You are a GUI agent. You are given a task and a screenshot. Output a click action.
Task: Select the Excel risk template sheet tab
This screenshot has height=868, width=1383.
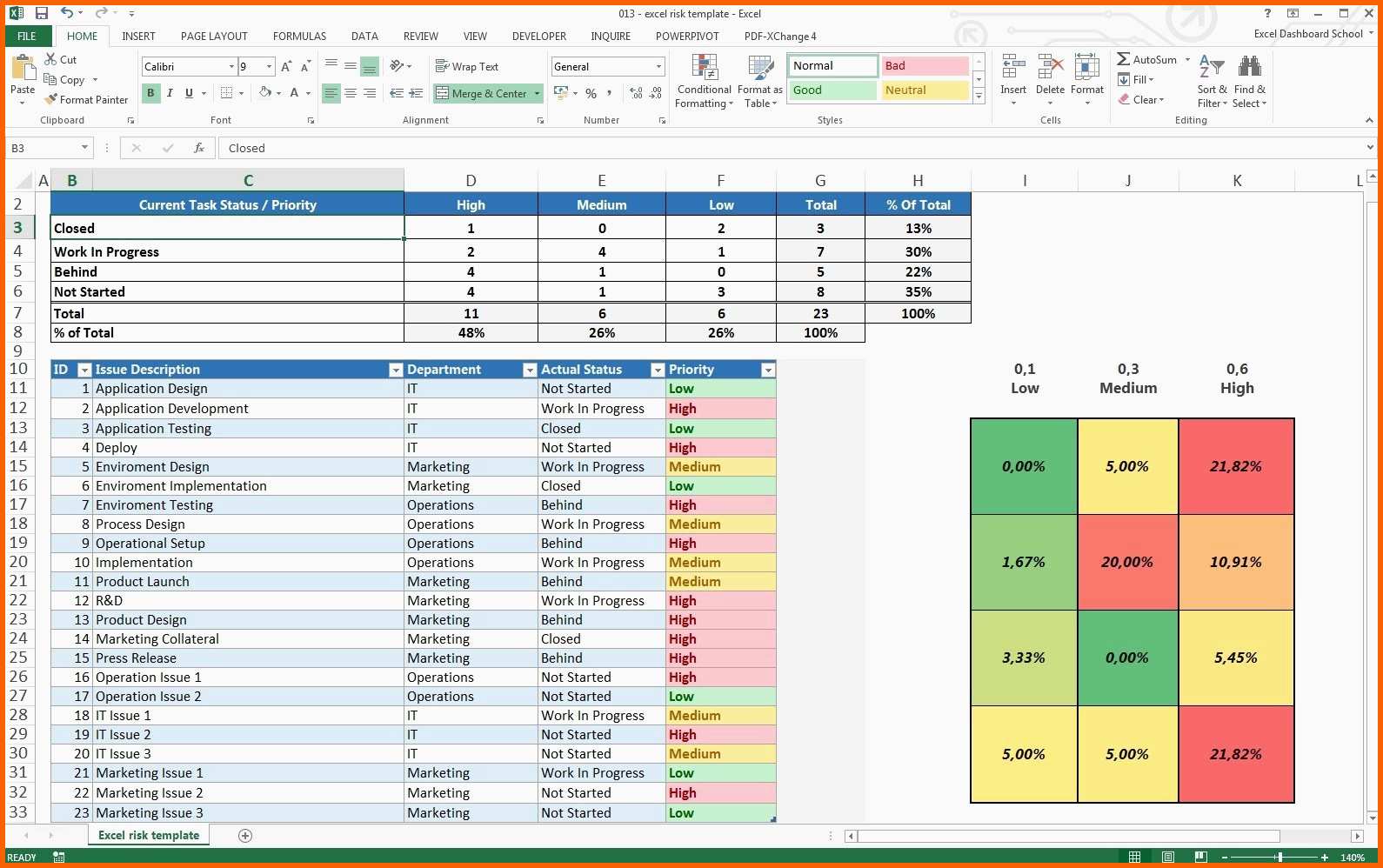click(149, 835)
